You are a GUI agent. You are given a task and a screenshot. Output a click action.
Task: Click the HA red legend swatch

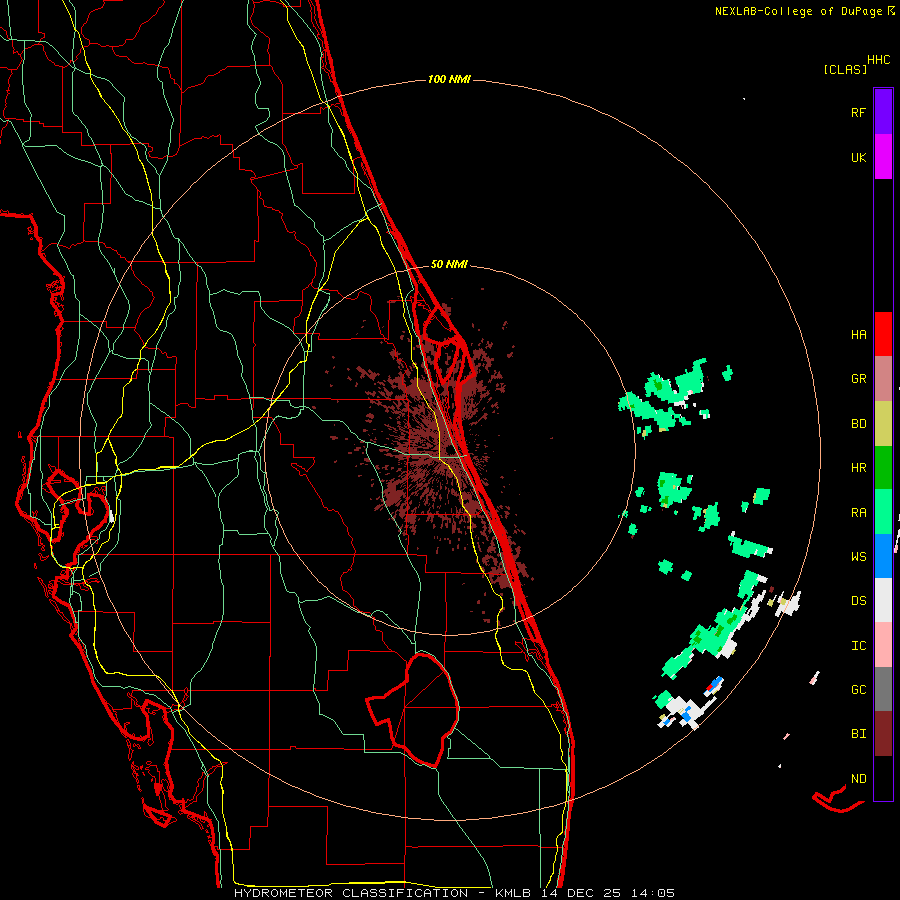tap(883, 334)
